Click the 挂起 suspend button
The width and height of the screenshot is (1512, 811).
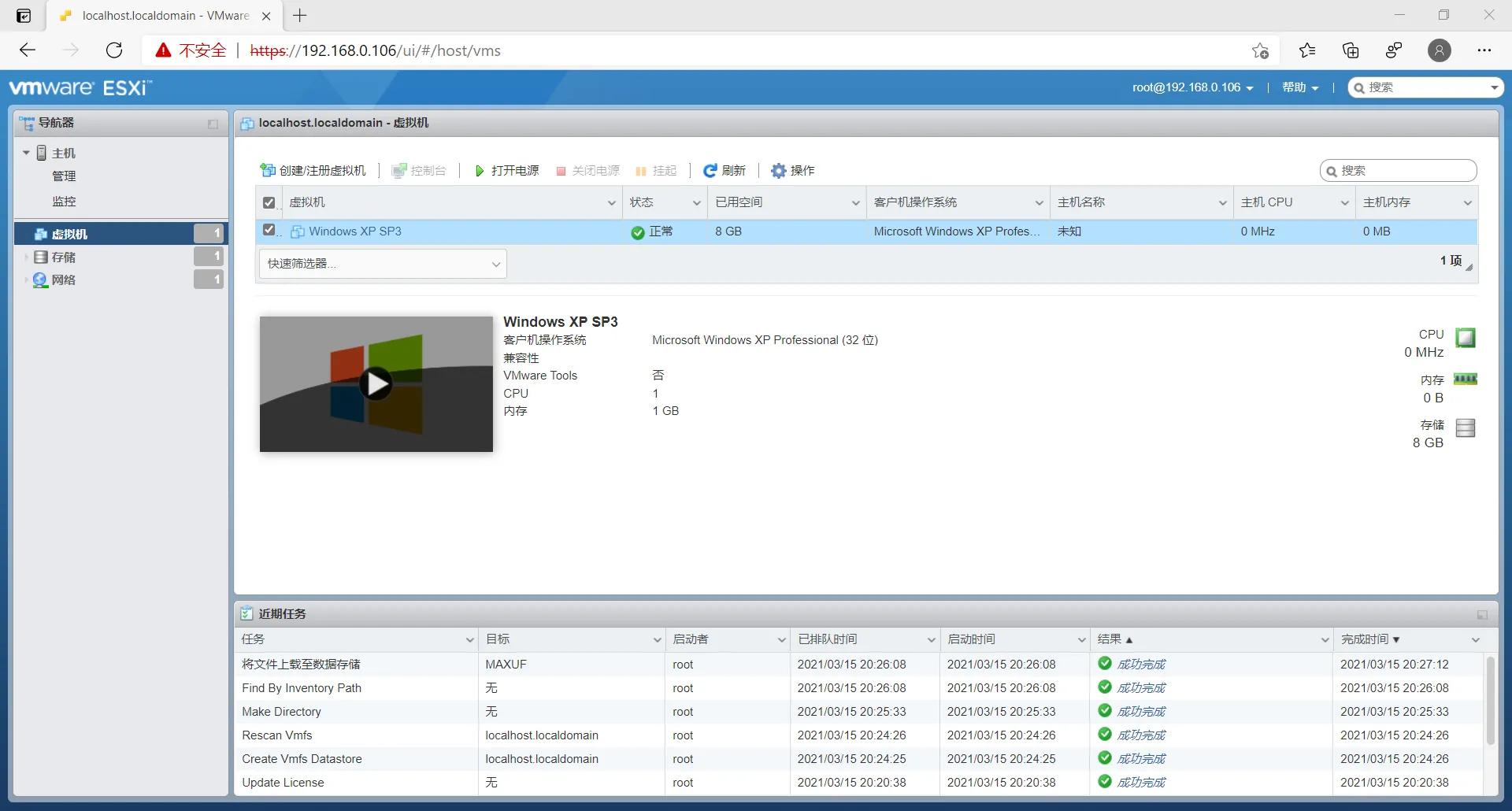click(x=656, y=170)
